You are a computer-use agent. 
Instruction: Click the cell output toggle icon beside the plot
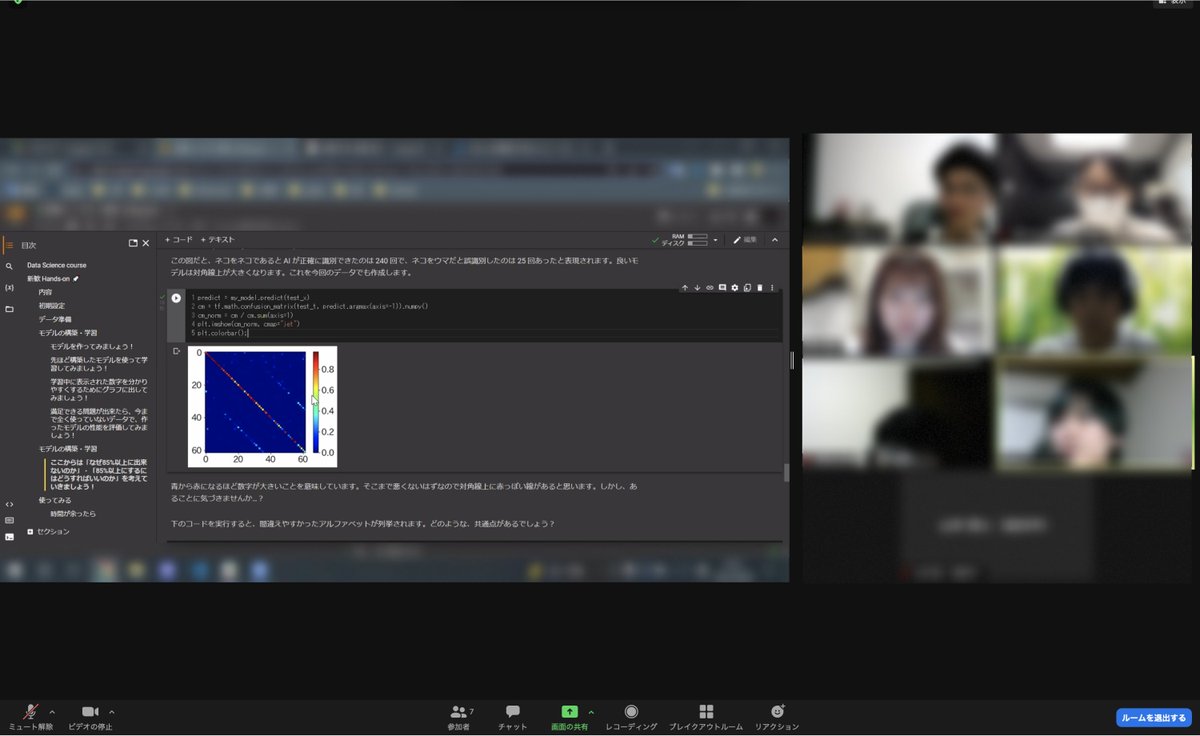[176, 351]
